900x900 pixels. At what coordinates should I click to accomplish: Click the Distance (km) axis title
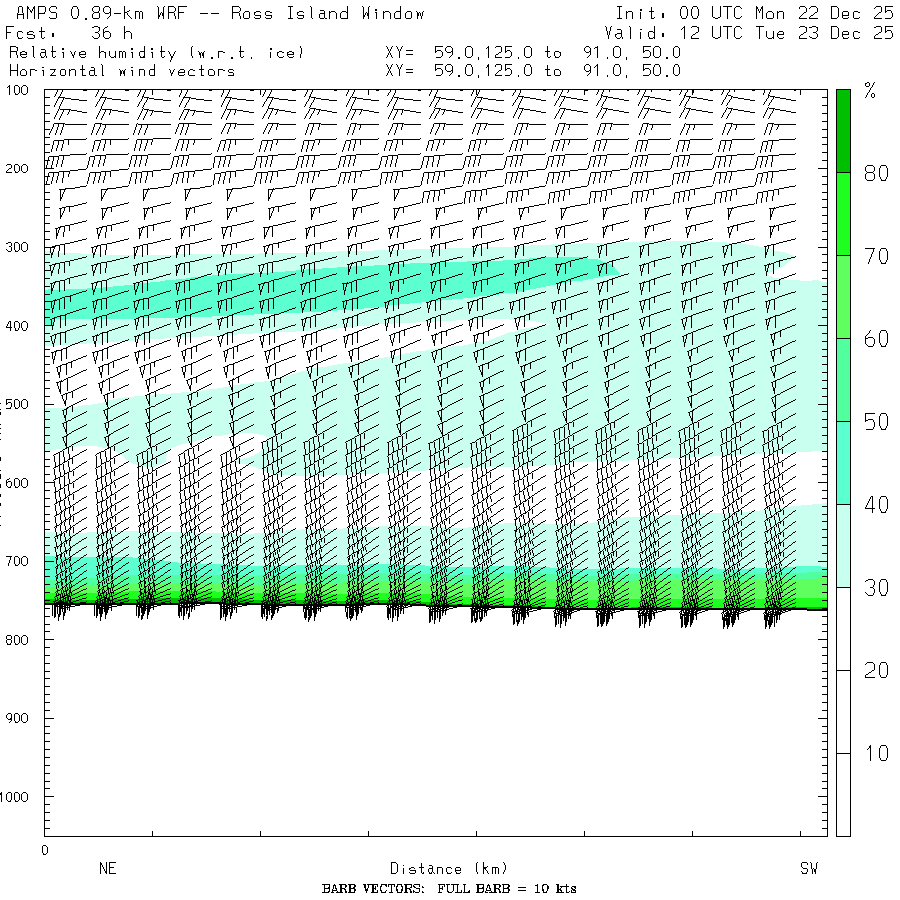(440, 869)
